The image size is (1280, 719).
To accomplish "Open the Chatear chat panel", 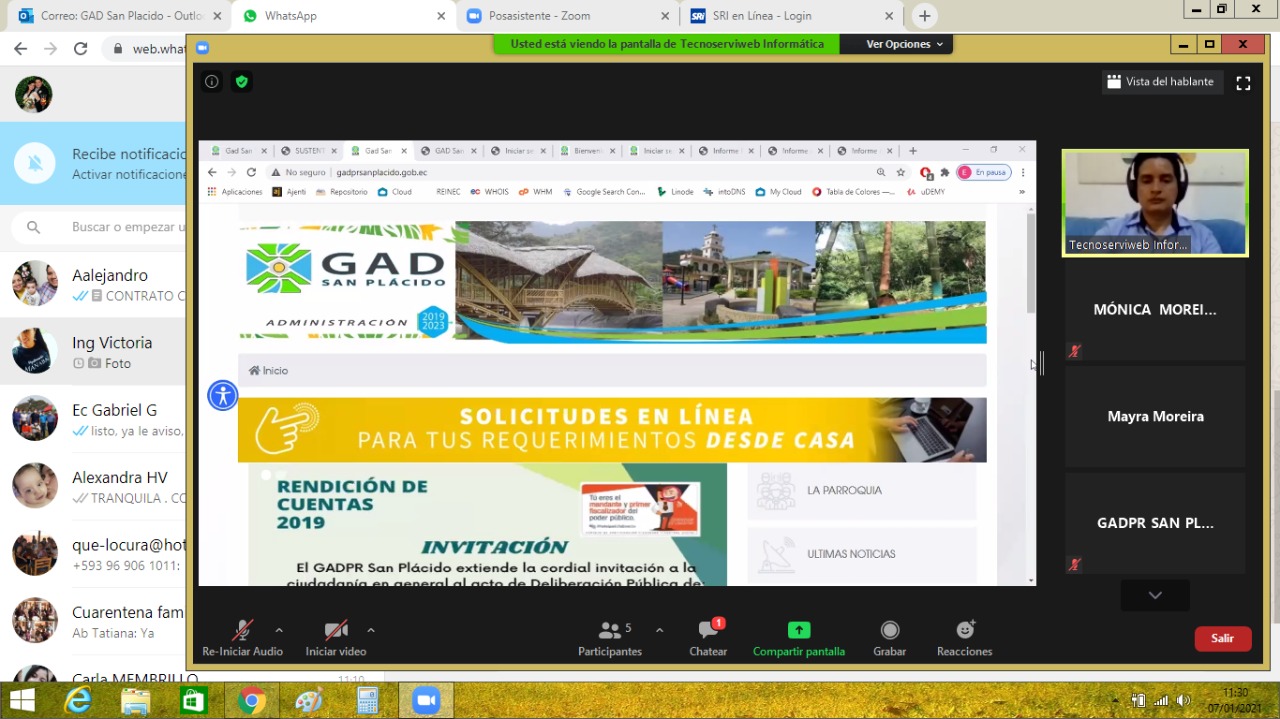I will tap(708, 631).
